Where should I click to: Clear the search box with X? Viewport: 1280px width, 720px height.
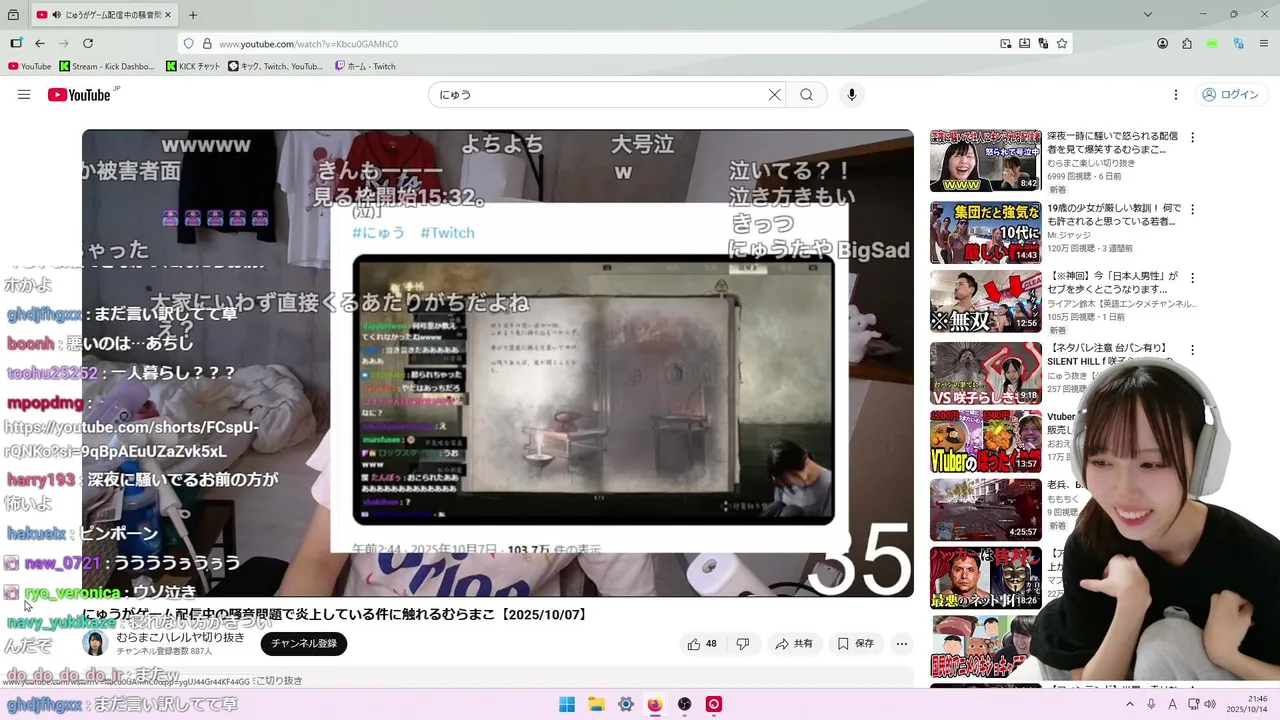(774, 95)
